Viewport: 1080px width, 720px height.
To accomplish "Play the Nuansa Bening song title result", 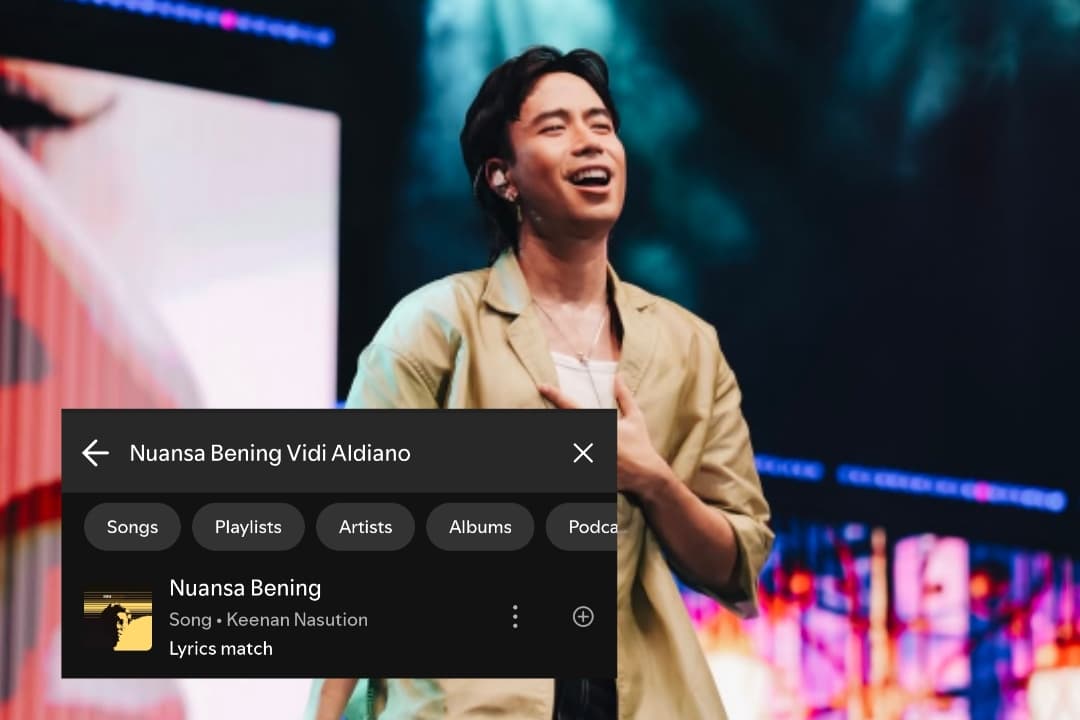I will [x=245, y=588].
